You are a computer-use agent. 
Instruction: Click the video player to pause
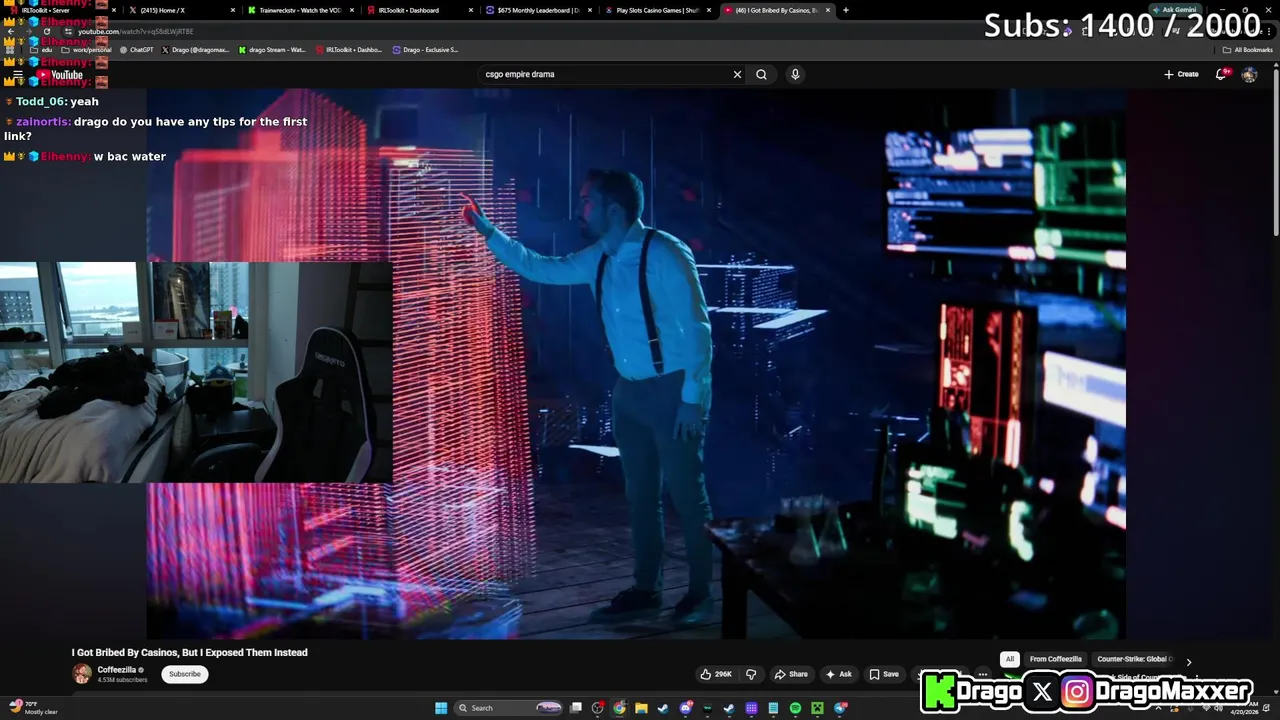[x=636, y=363]
